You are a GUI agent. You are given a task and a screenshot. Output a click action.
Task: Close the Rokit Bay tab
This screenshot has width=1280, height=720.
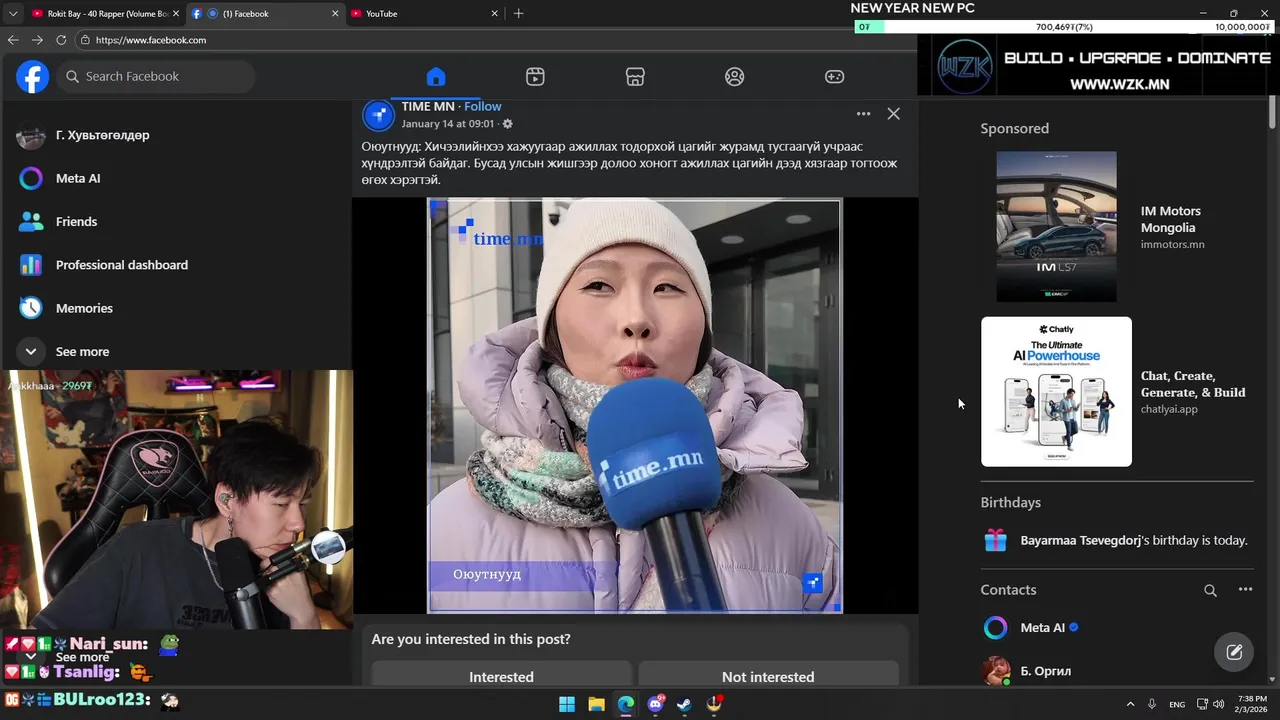coord(175,13)
